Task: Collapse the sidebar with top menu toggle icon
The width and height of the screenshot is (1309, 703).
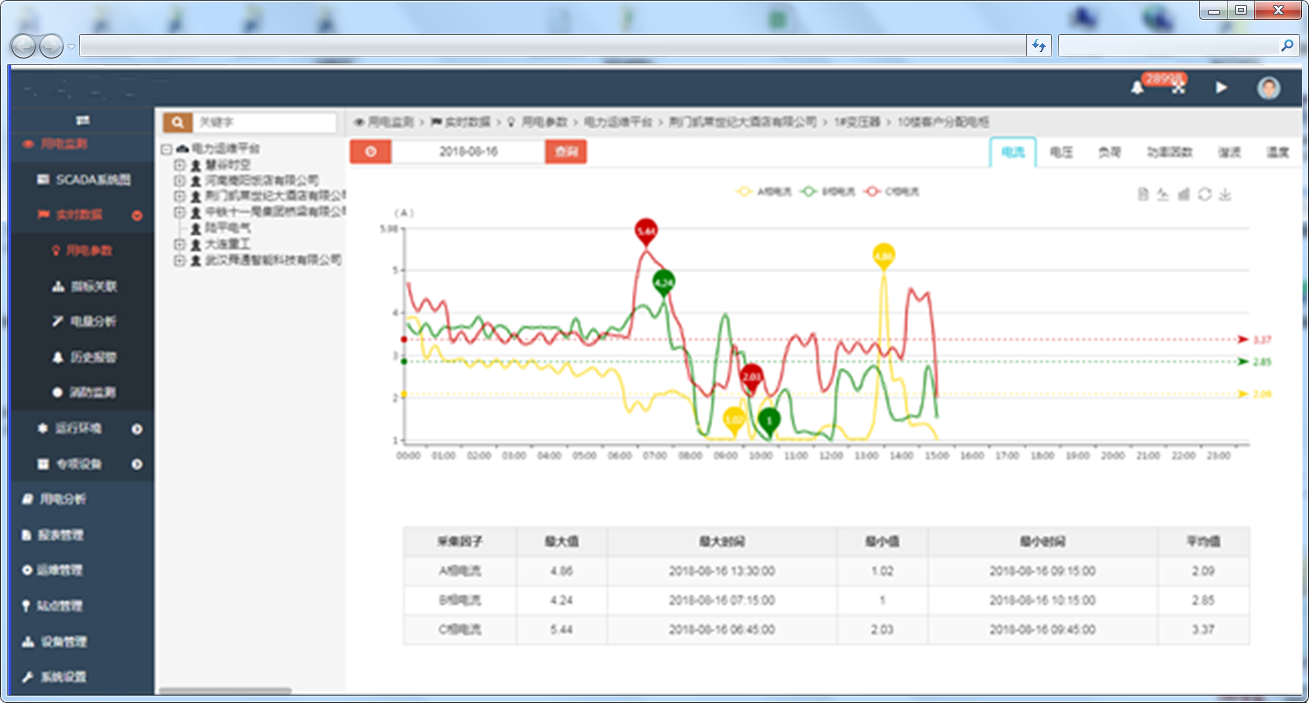Action: [x=83, y=120]
